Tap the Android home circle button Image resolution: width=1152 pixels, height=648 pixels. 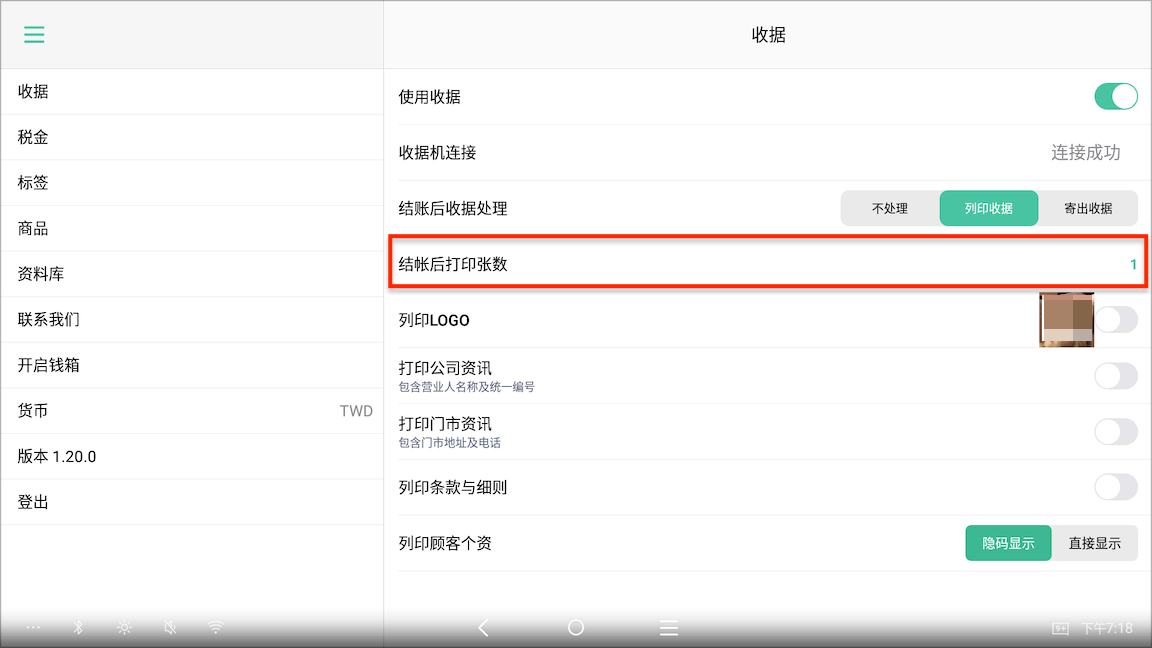576,627
